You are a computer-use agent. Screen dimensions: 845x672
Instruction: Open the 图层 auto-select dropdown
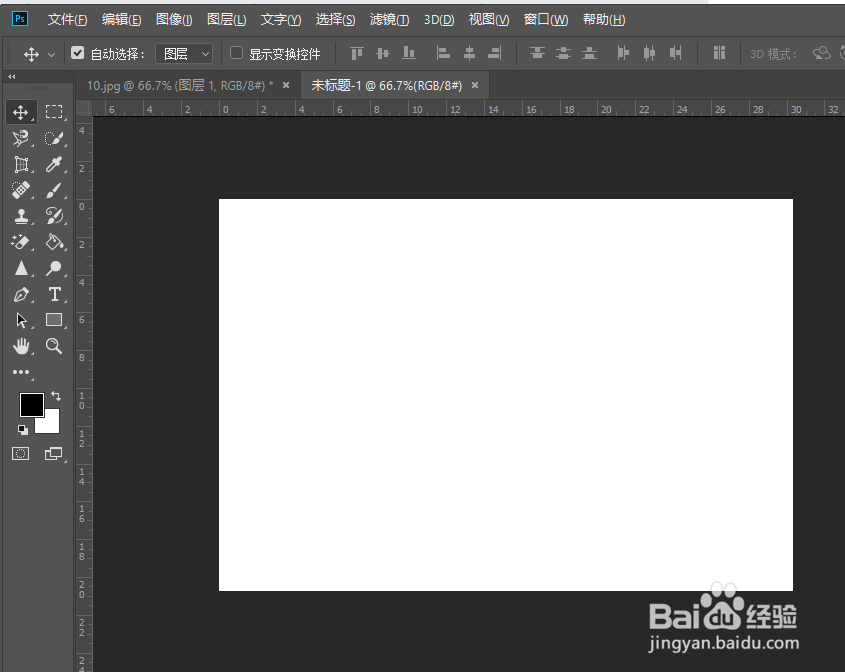[x=184, y=54]
